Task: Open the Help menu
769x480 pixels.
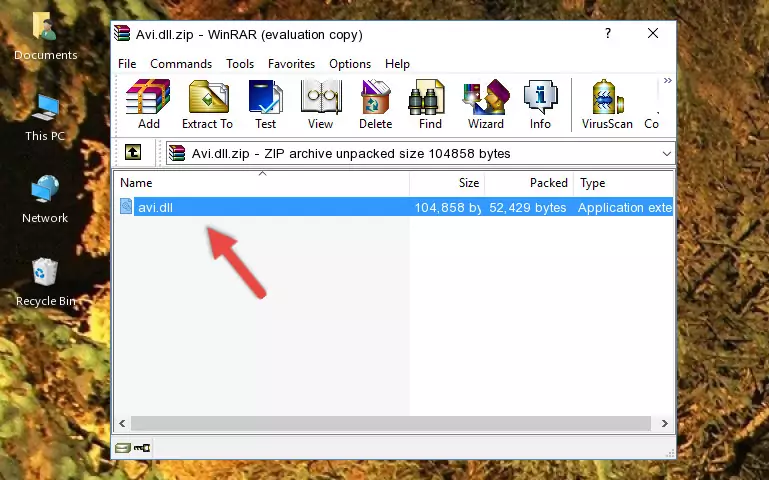Action: pos(397,64)
